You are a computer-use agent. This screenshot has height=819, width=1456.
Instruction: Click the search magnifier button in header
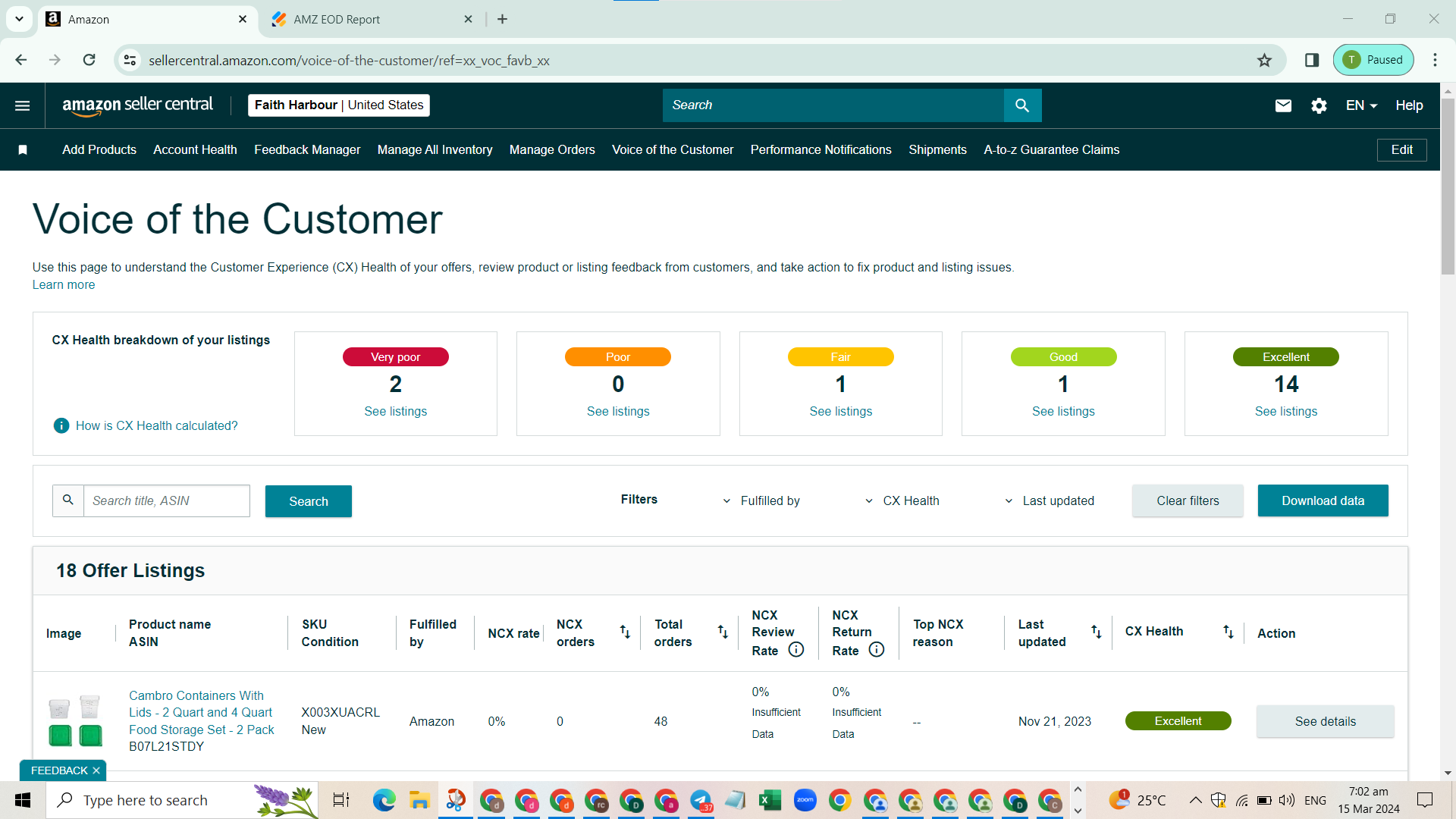point(1022,105)
